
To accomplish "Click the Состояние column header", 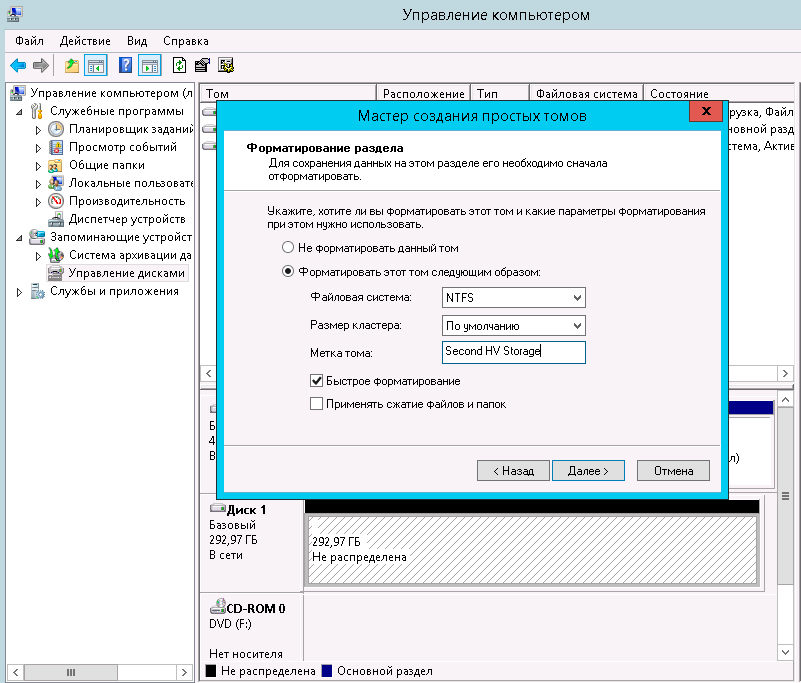I will click(x=718, y=93).
